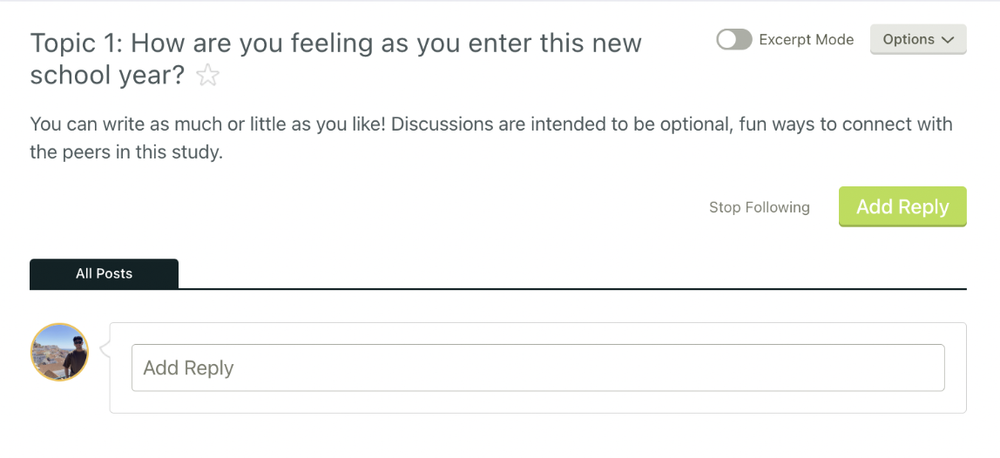The image size is (1000, 458).
Task: Star the Topic 1 discussion as favorite
Action: coord(208,76)
